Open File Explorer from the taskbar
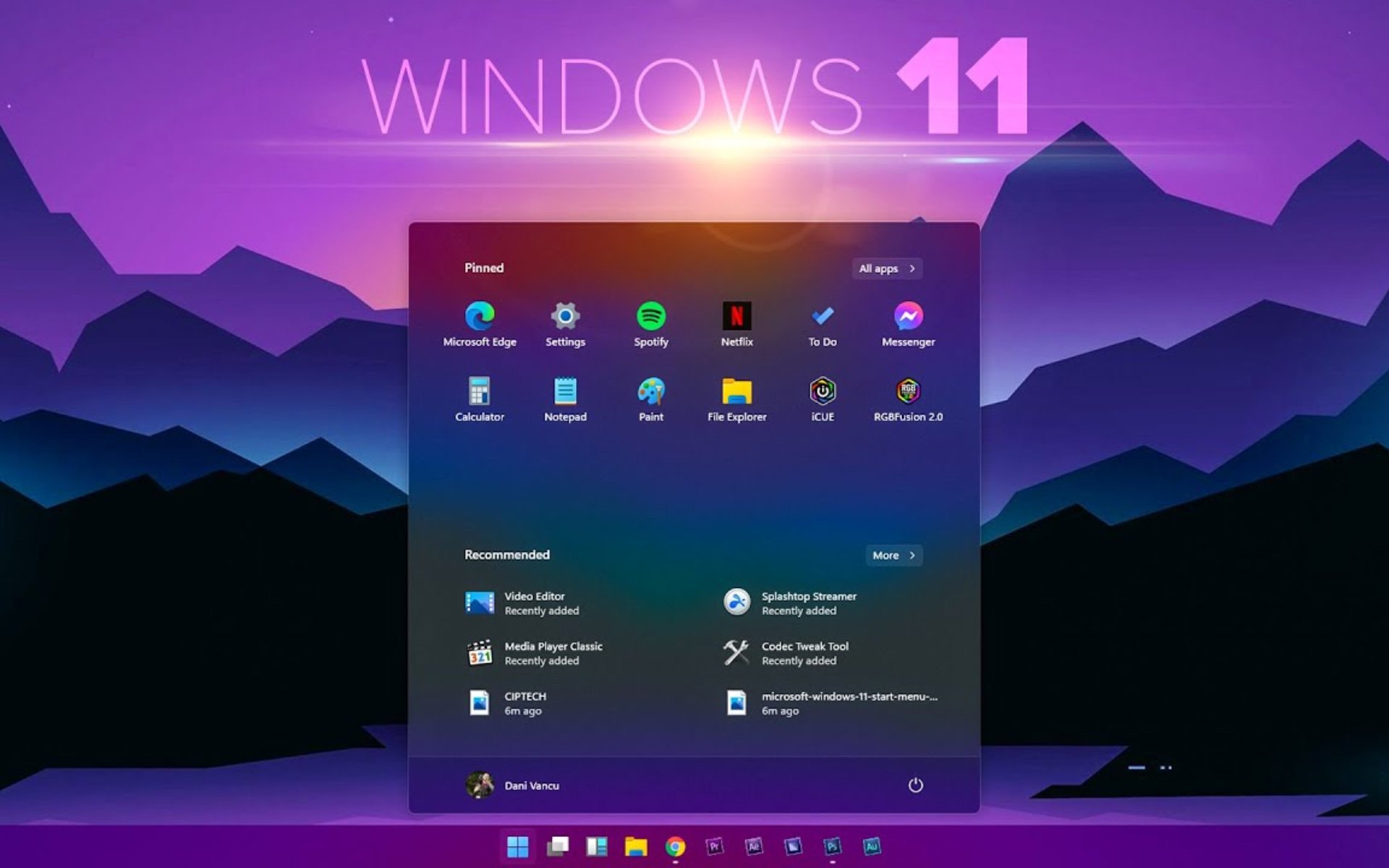Screen dimensions: 1389x868 click(x=636, y=846)
